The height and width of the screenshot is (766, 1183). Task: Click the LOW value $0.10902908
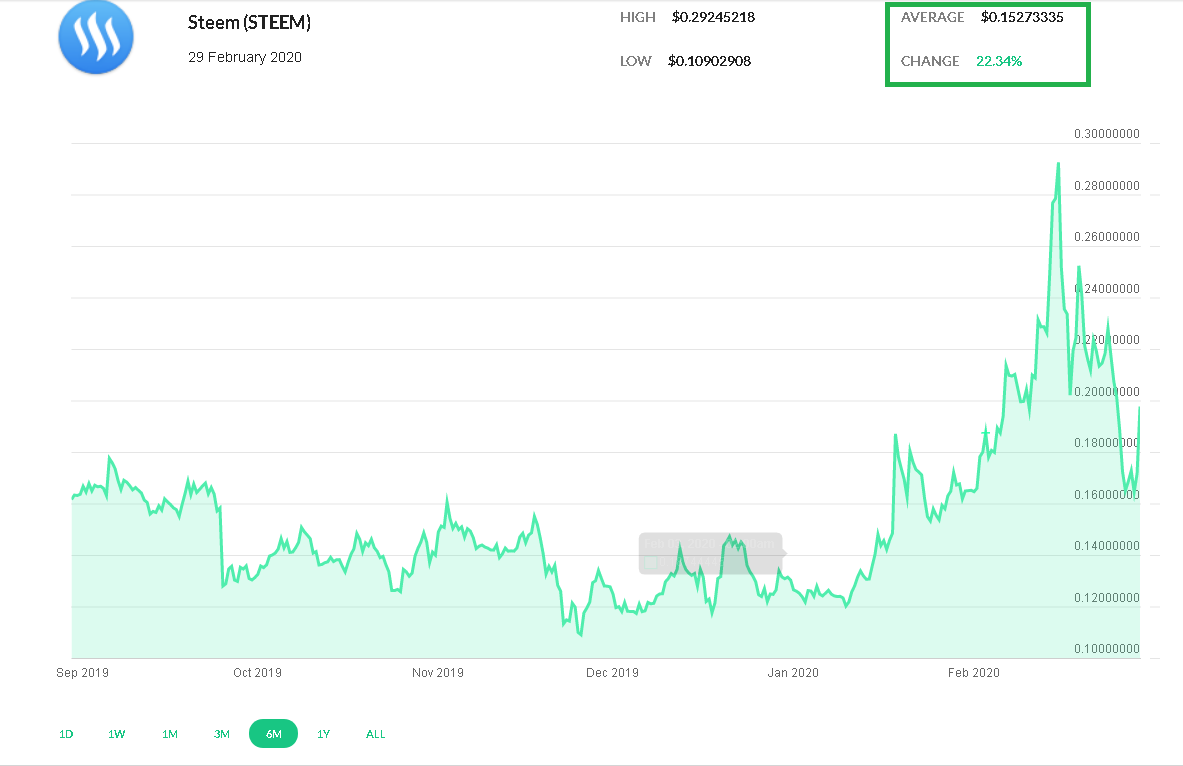(709, 61)
